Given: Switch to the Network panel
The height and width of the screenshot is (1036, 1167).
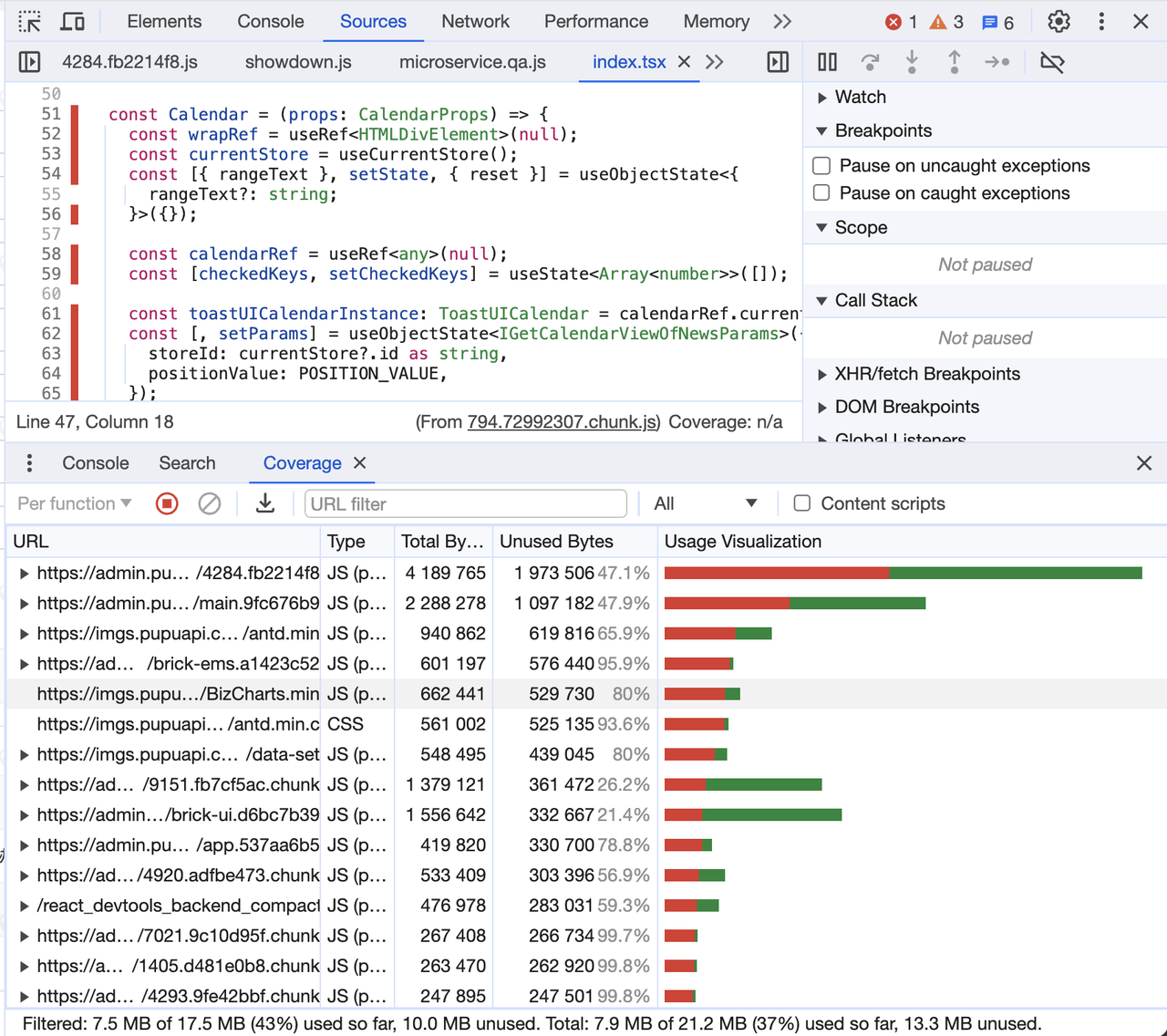Looking at the screenshot, I should (475, 21).
